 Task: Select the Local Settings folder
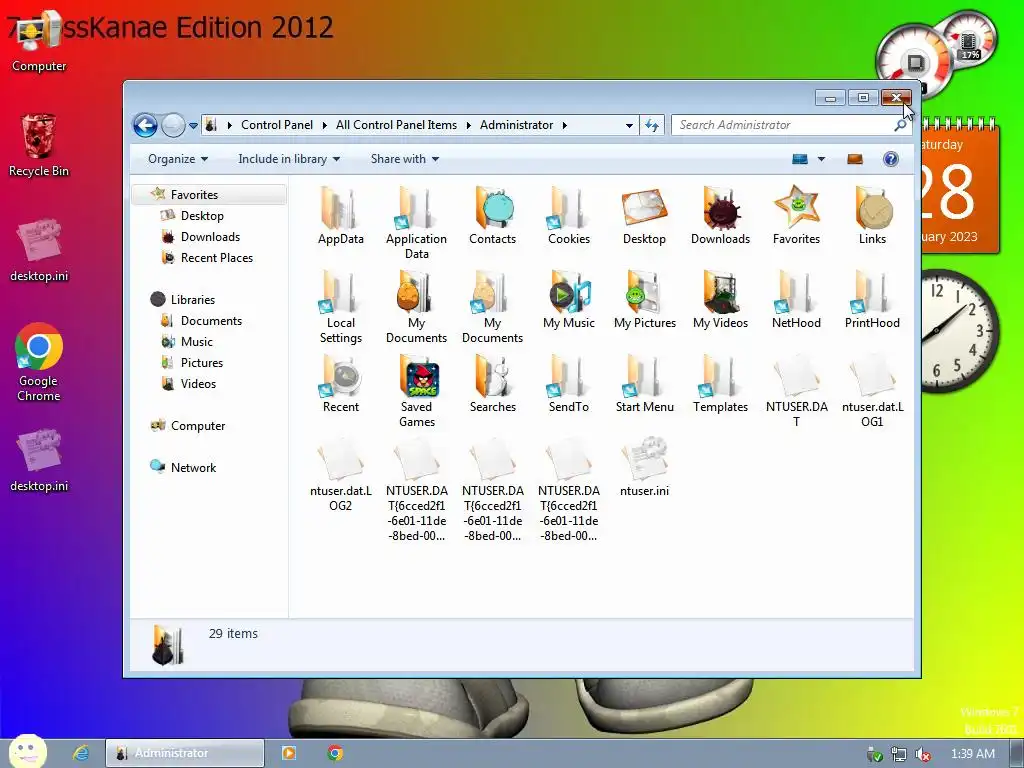pos(340,307)
